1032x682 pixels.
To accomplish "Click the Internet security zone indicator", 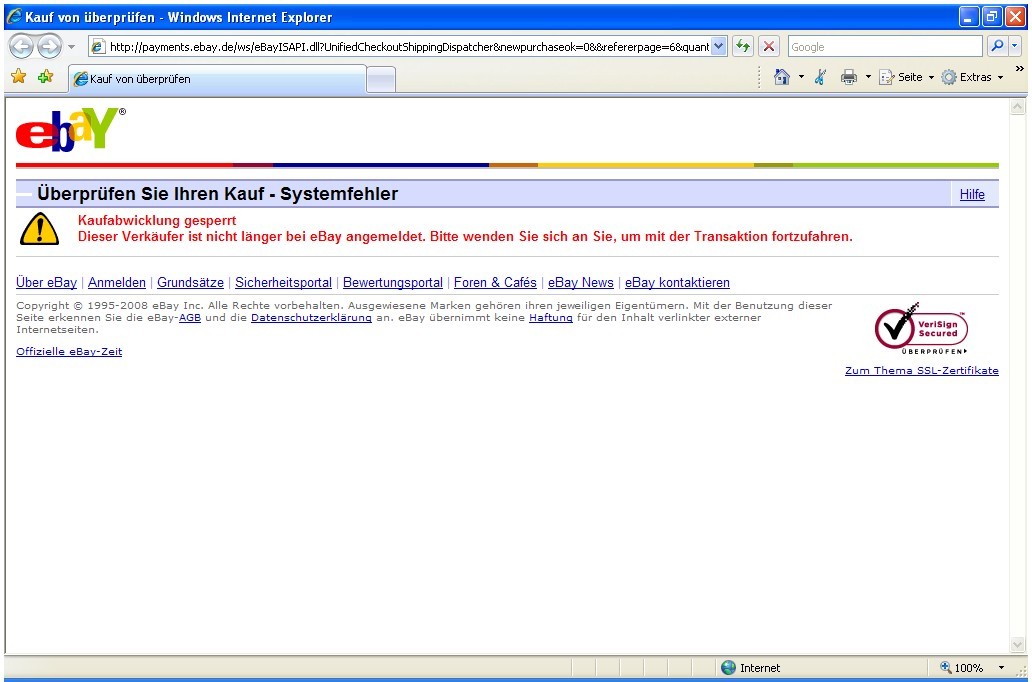I will coord(750,668).
